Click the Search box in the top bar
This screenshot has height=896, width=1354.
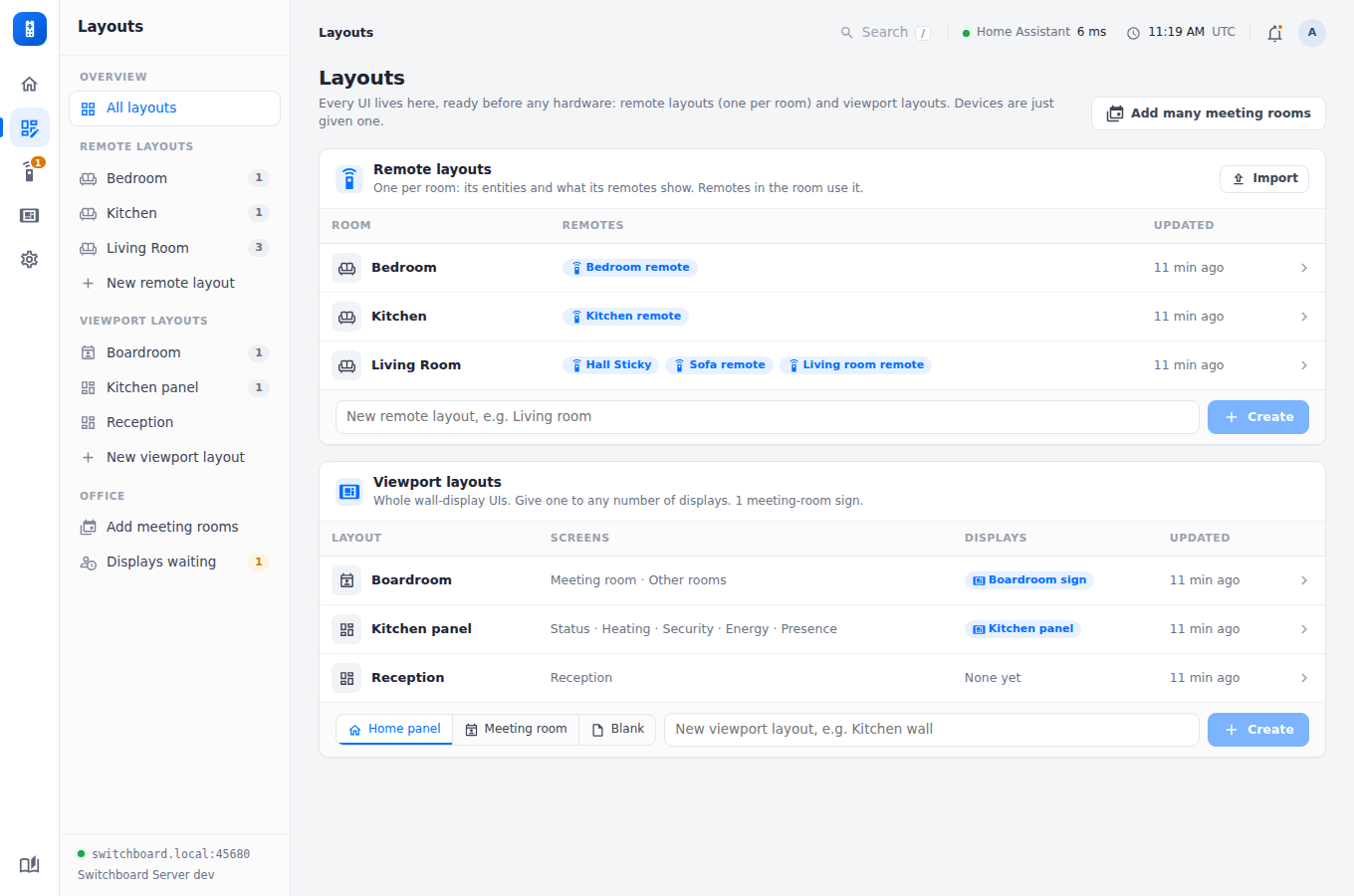coord(885,33)
